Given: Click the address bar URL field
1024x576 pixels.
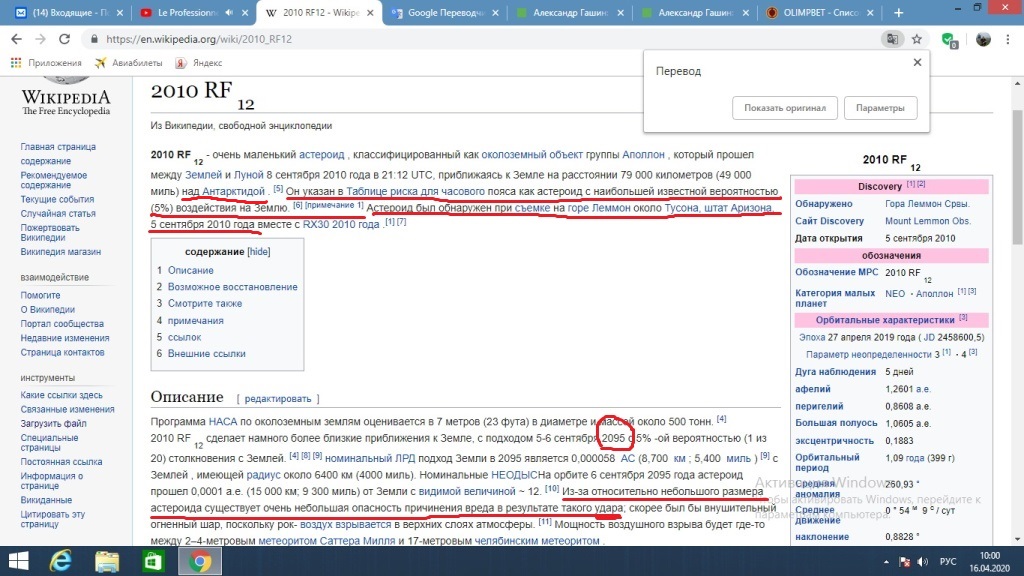Looking at the screenshot, I should tap(483, 39).
